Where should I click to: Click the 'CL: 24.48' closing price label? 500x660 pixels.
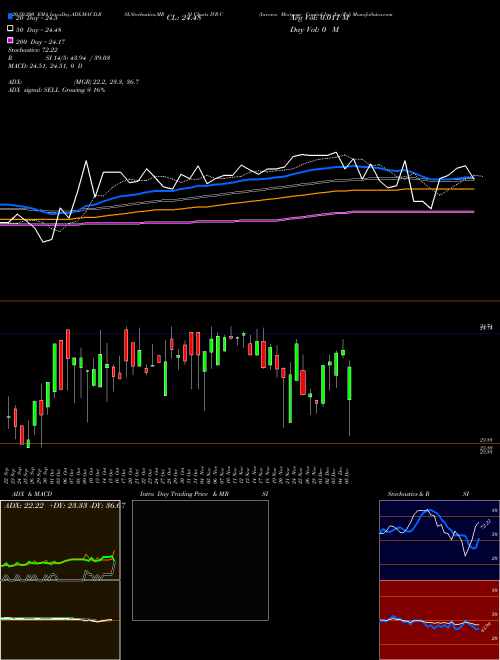click(x=184, y=18)
